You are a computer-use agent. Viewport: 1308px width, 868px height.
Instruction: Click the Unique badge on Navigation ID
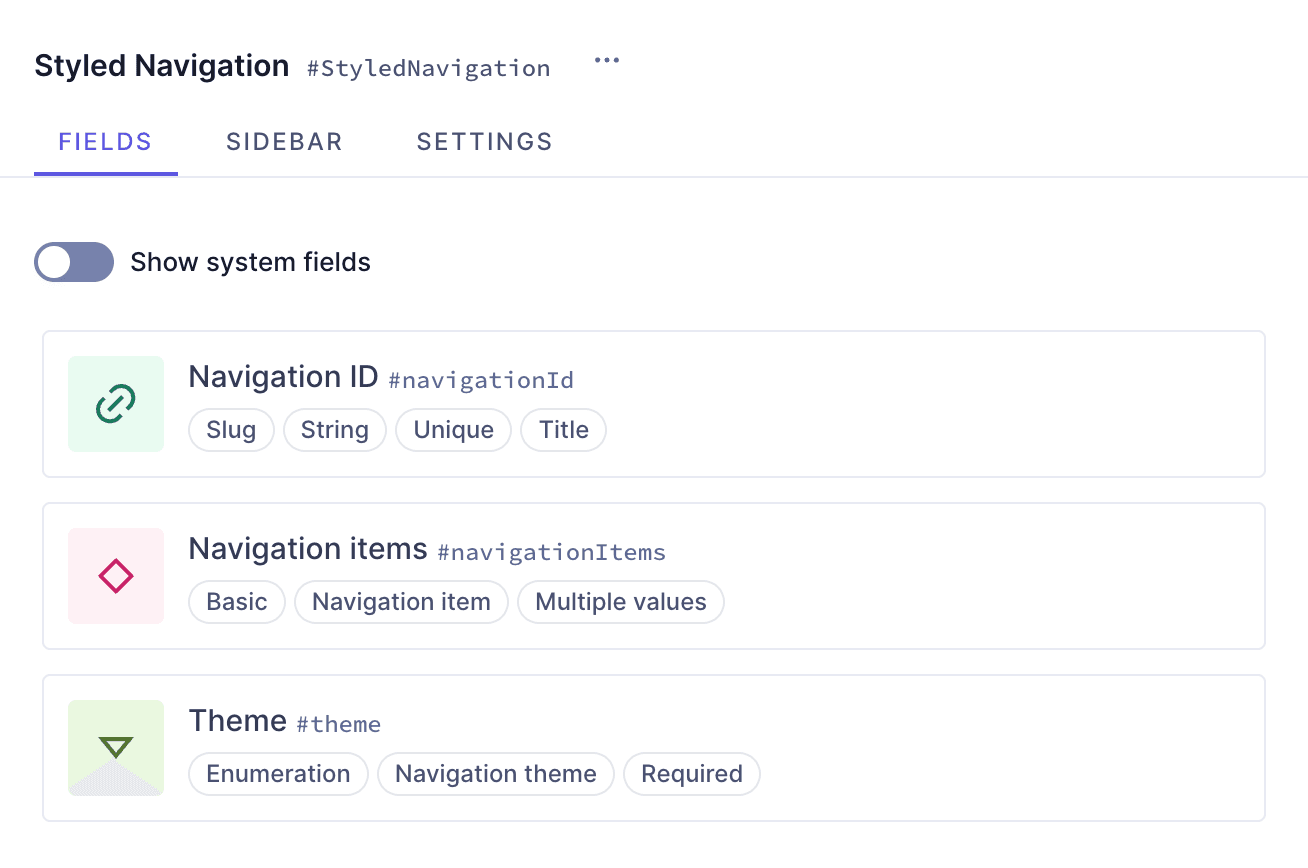453,430
